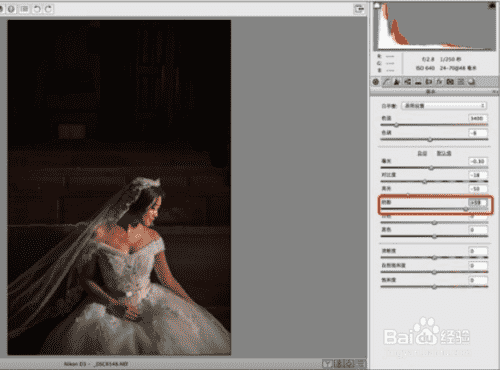The height and width of the screenshot is (370, 500).
Task: Toggle shadow clipping warning on histogram
Action: [377, 6]
